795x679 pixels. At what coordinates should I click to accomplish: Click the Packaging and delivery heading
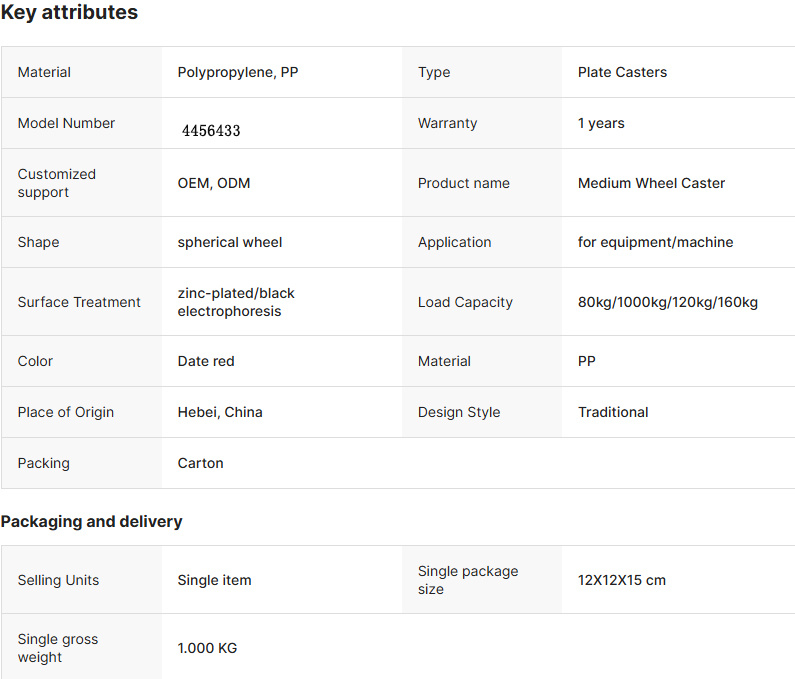(91, 521)
